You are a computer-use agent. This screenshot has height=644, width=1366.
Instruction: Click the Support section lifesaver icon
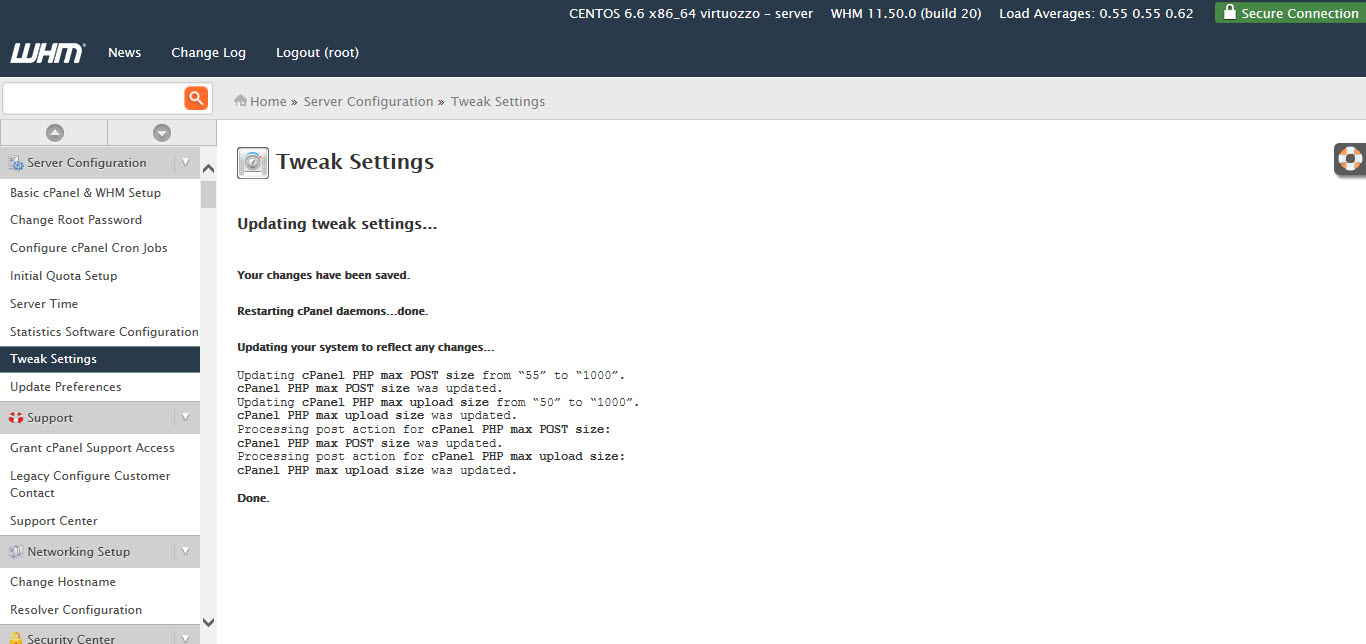coord(16,418)
